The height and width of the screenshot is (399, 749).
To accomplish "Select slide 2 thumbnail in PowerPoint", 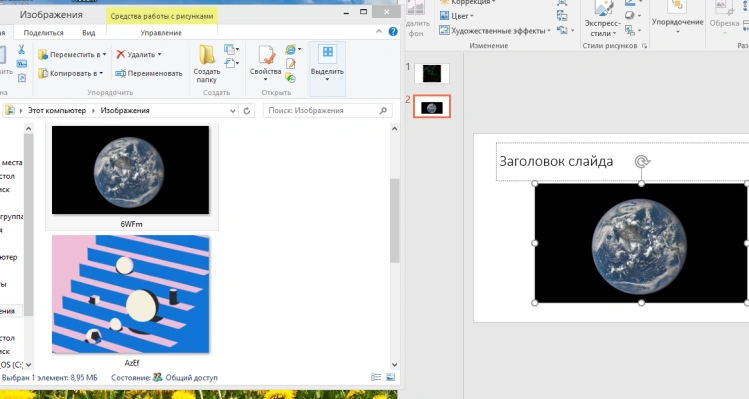I will click(431, 107).
